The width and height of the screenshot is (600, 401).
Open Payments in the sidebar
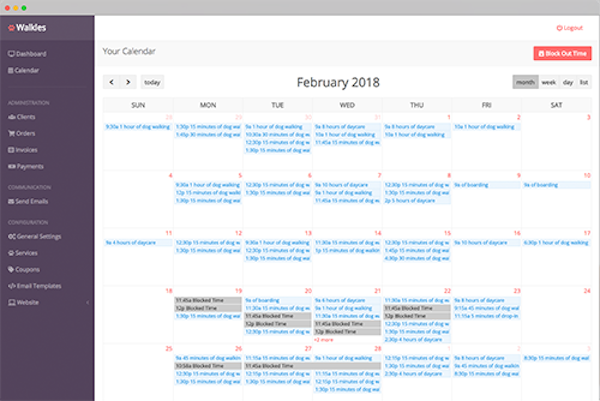(x=26, y=166)
